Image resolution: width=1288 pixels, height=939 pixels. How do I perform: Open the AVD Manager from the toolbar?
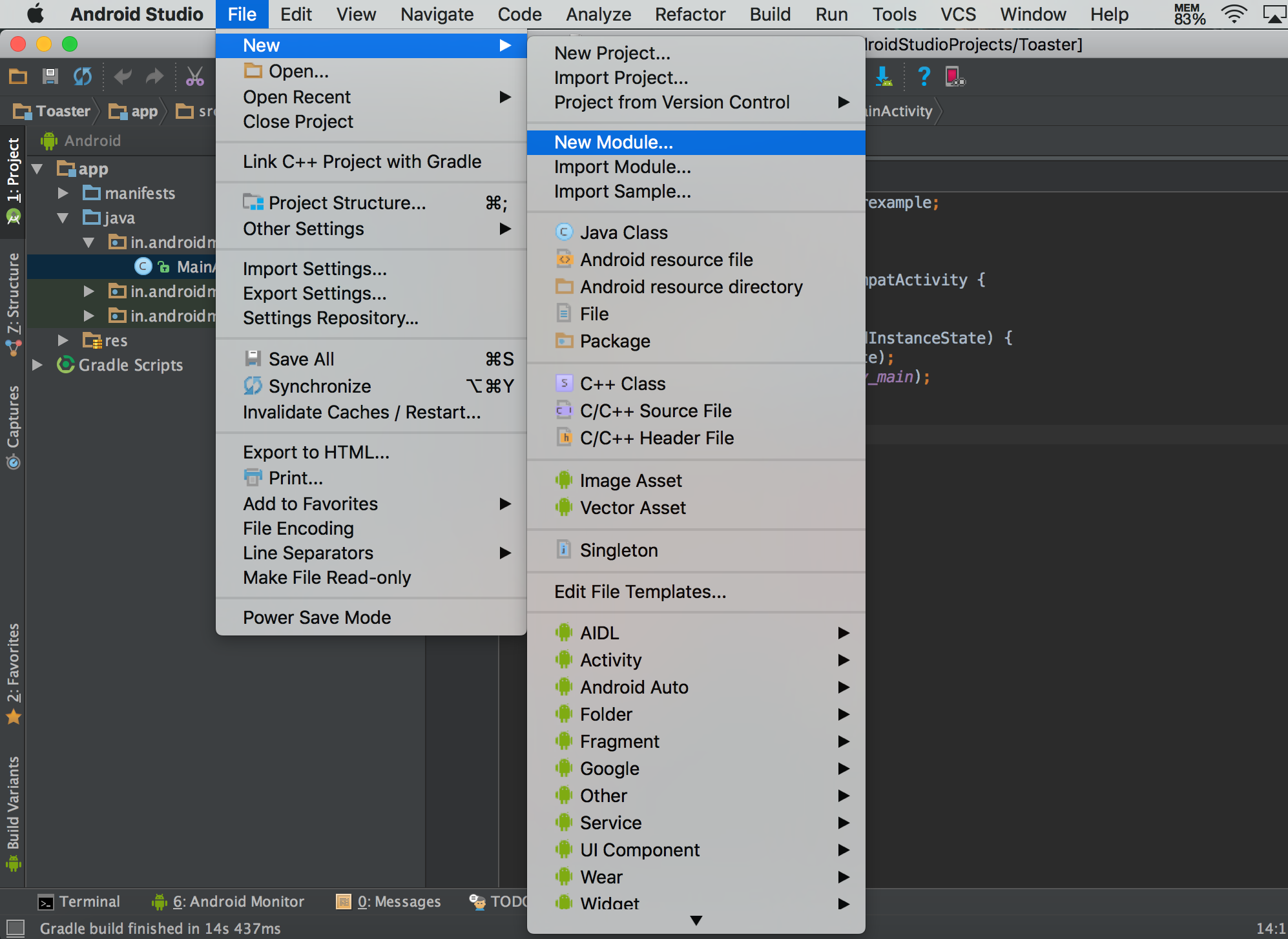coord(955,76)
